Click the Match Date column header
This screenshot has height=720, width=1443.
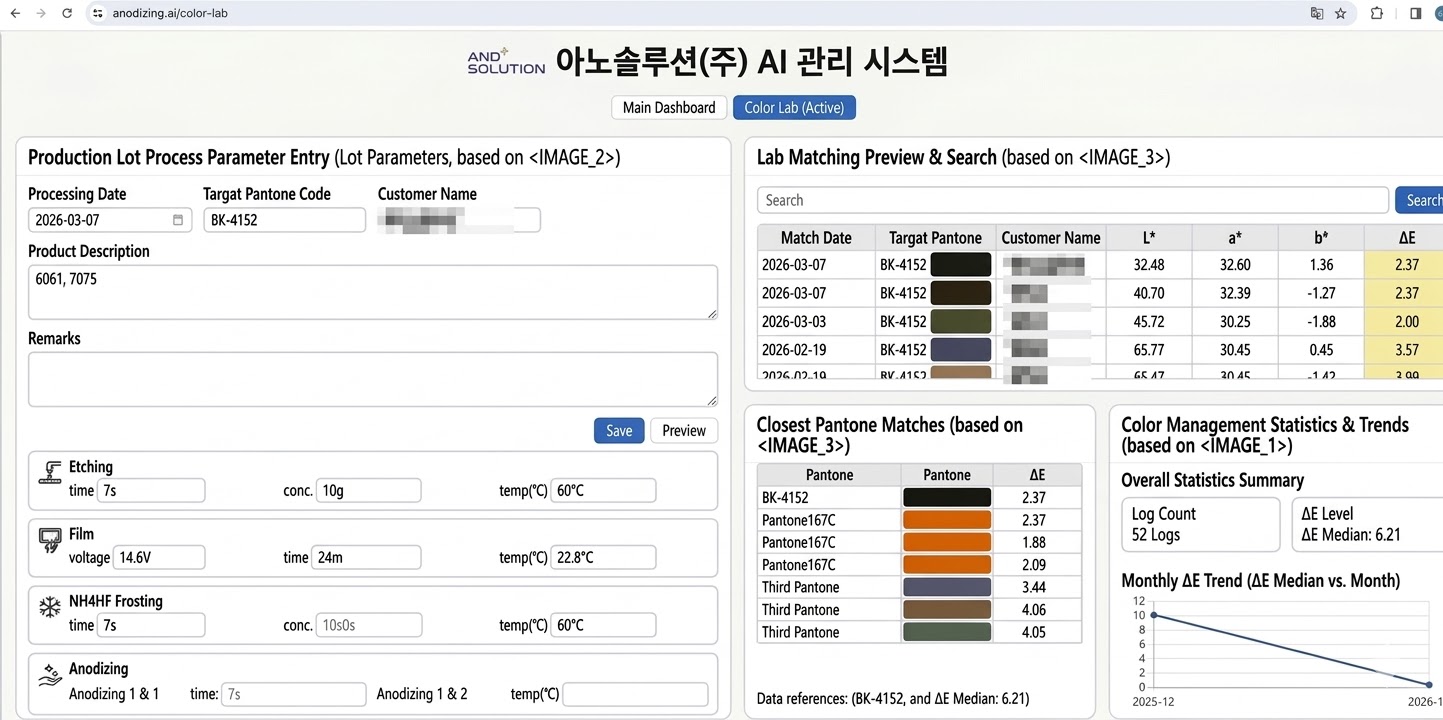(816, 238)
